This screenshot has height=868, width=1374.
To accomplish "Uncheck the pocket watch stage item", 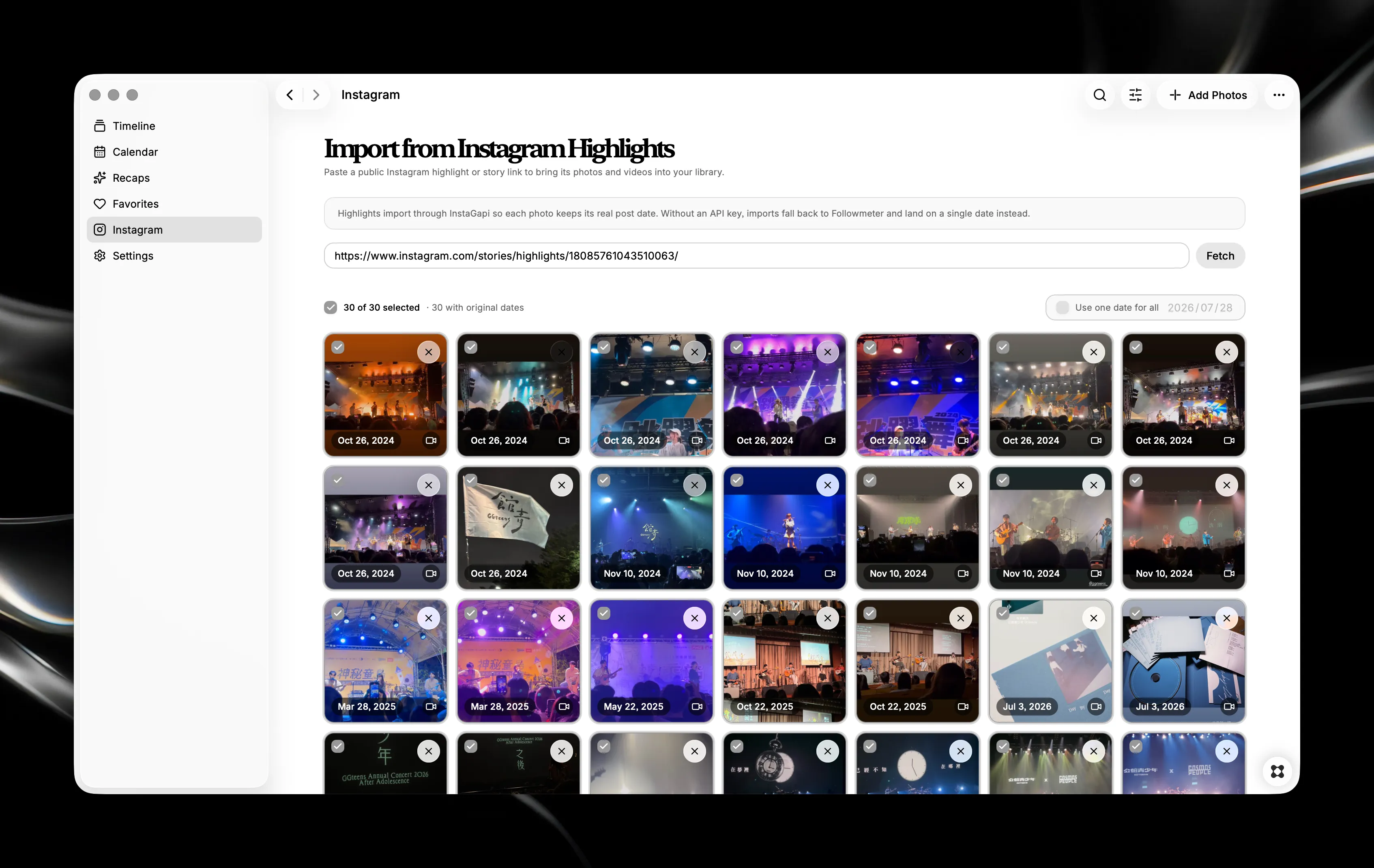I will click(x=736, y=746).
